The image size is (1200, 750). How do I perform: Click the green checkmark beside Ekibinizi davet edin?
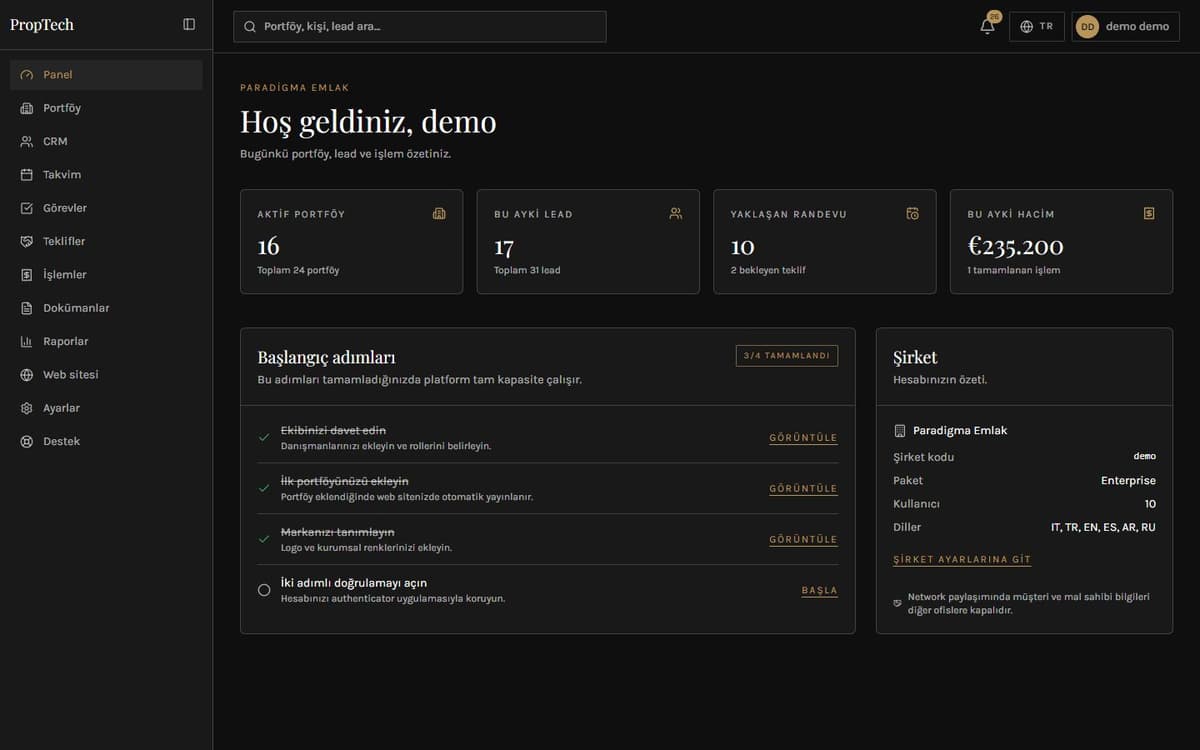click(264, 437)
